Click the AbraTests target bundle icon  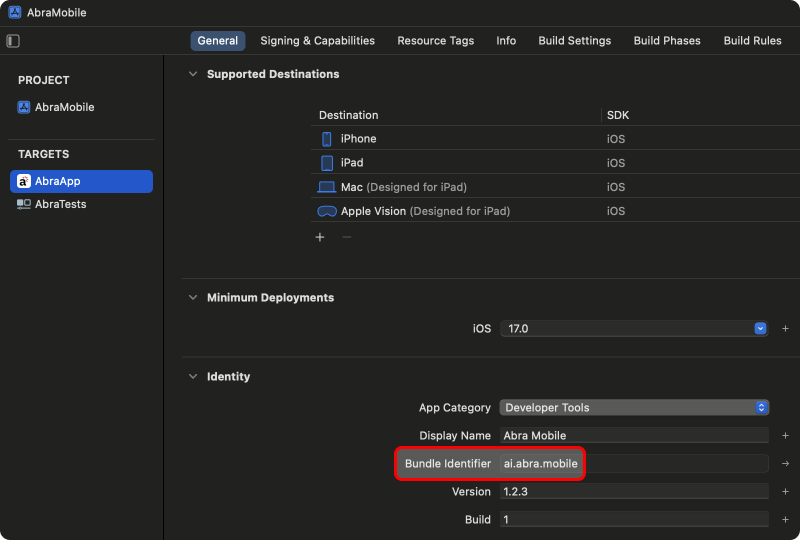pyautogui.click(x=23, y=204)
